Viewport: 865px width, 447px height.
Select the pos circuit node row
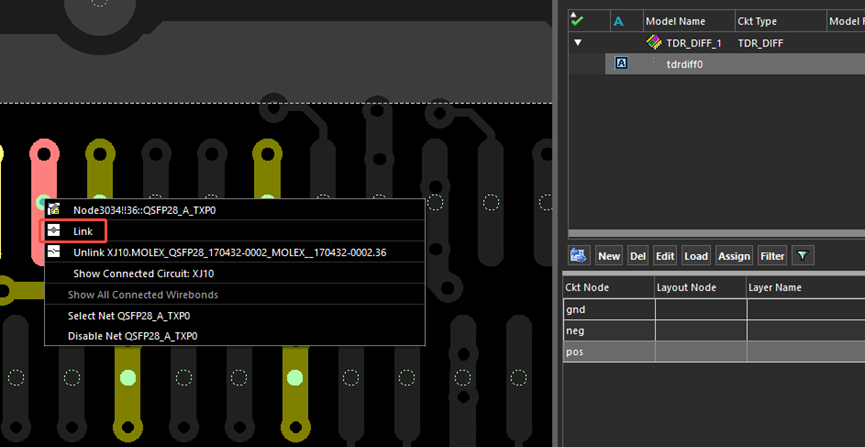714,352
